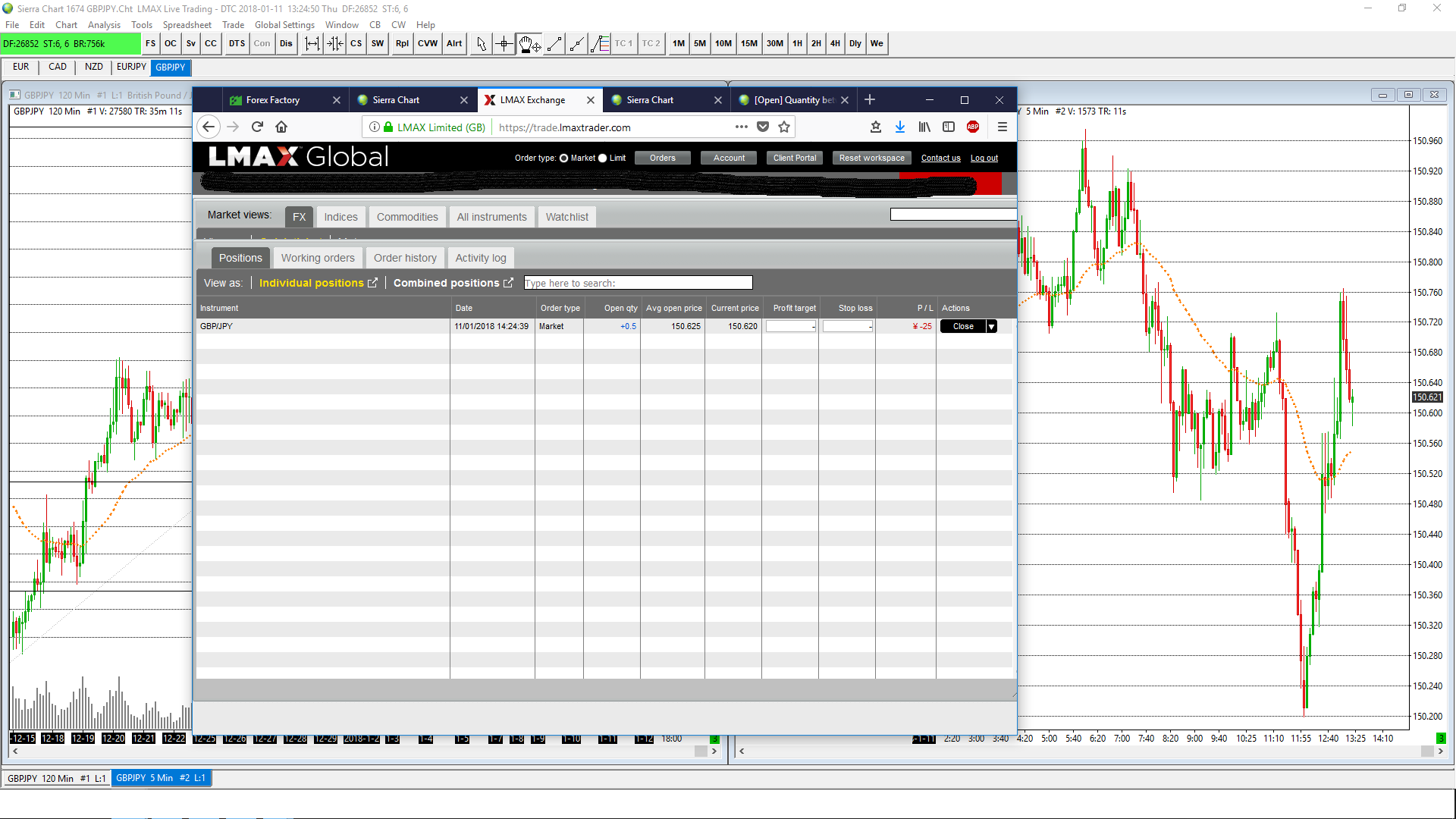The height and width of the screenshot is (819, 1456).
Task: Select the pointer cursor tool
Action: click(x=481, y=44)
